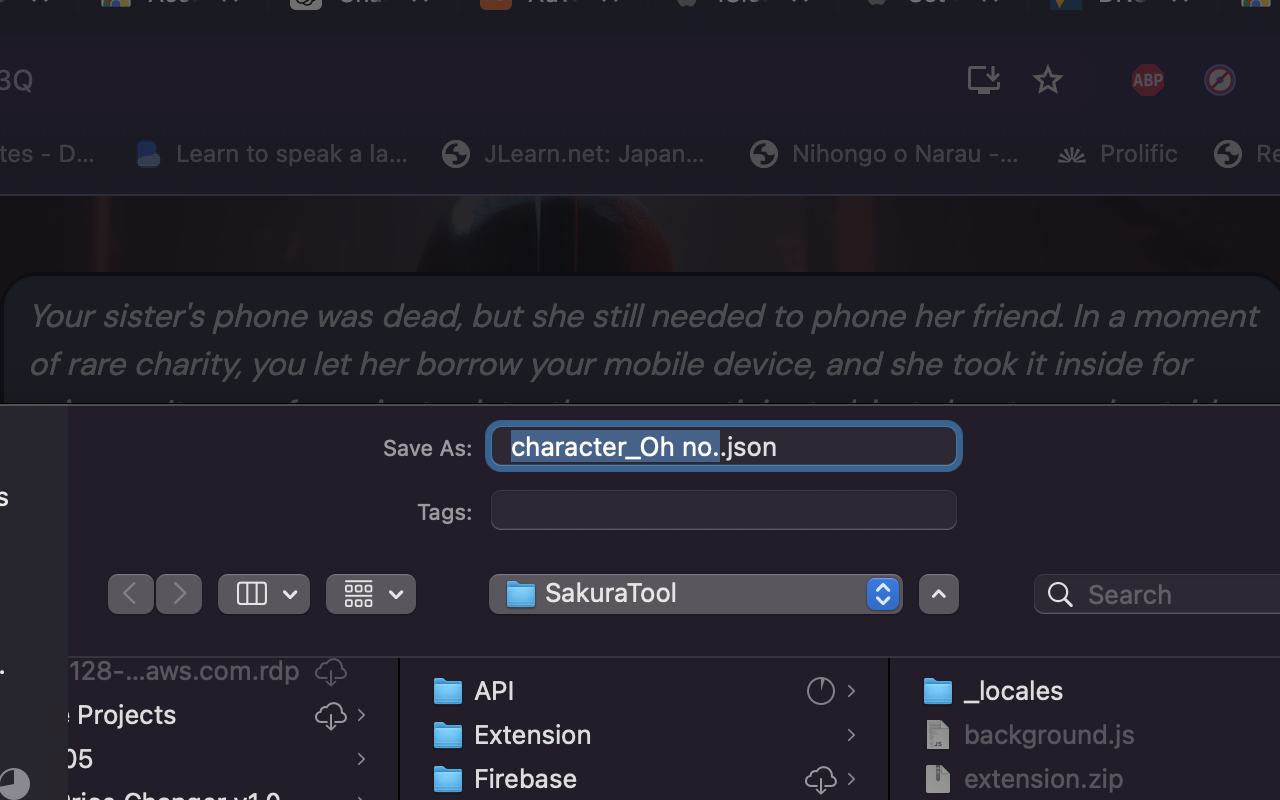Expand the Firebase folder chevron
The width and height of the screenshot is (1280, 800).
pos(851,779)
